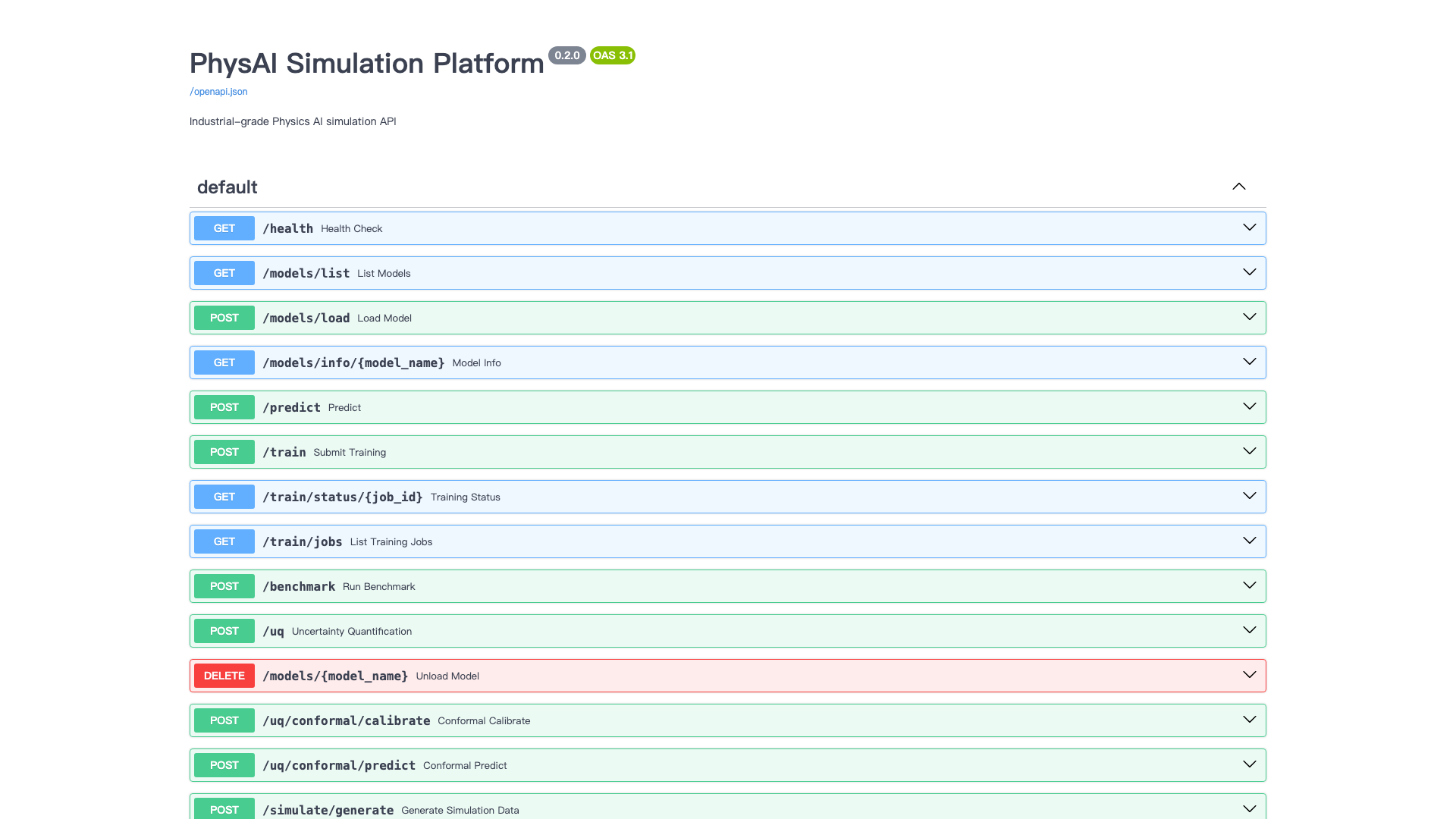The height and width of the screenshot is (819, 1456).
Task: Expand the Generate Simulation Data chevron
Action: (1250, 809)
